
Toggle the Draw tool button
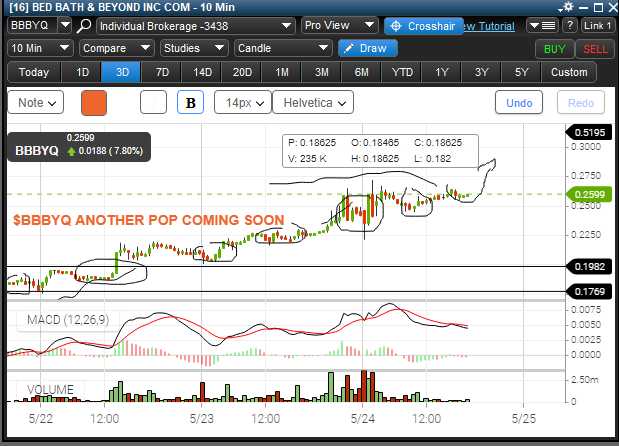(368, 48)
